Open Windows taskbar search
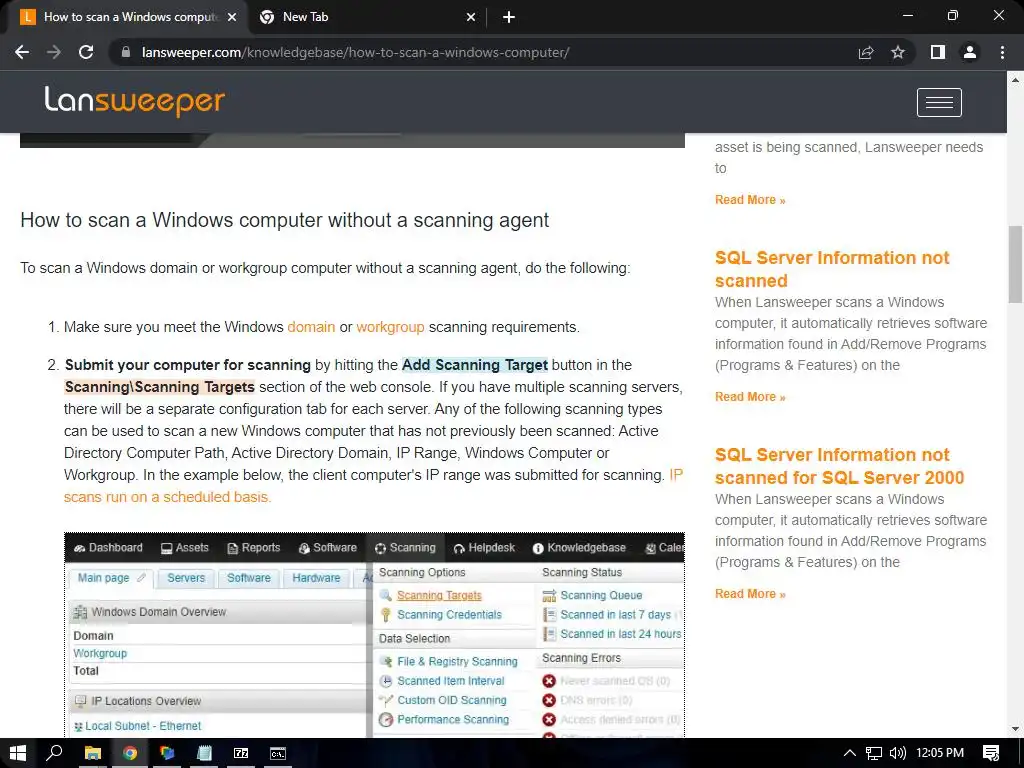The image size is (1024, 768). coord(54,753)
